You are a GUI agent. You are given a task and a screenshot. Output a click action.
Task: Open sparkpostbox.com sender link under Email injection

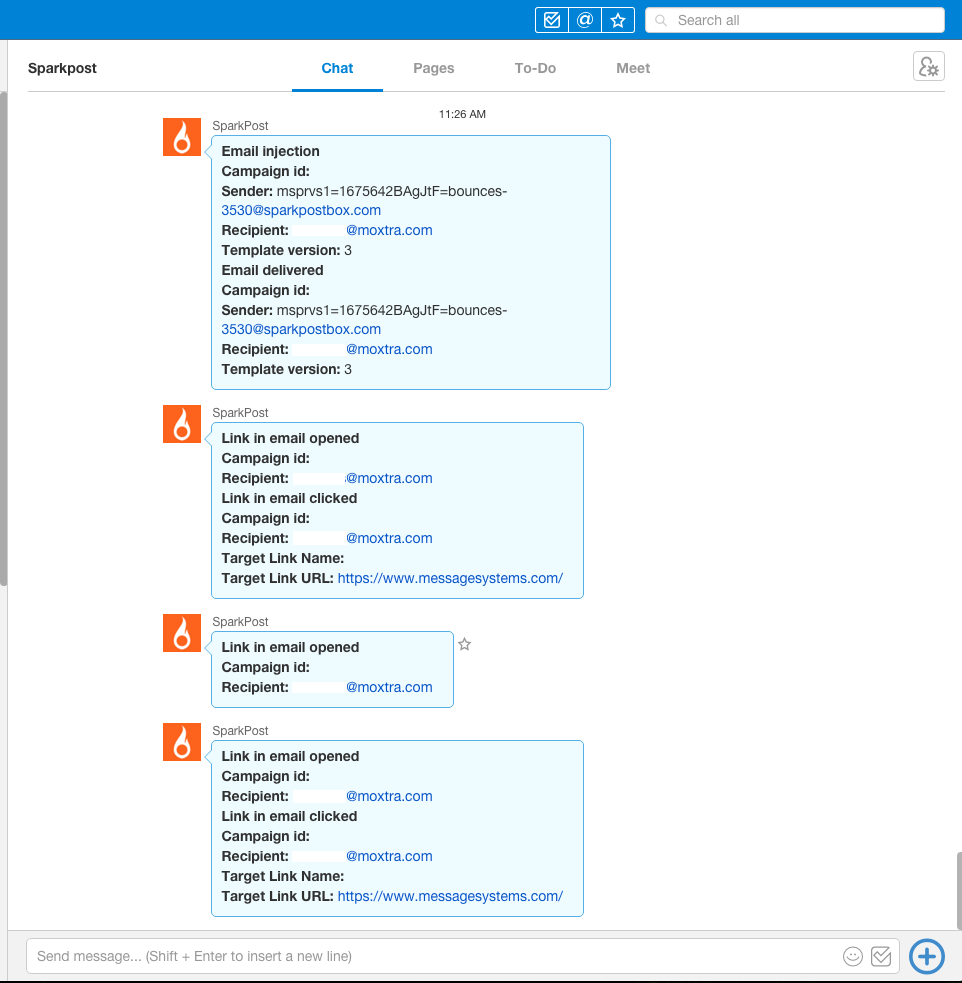(301, 210)
